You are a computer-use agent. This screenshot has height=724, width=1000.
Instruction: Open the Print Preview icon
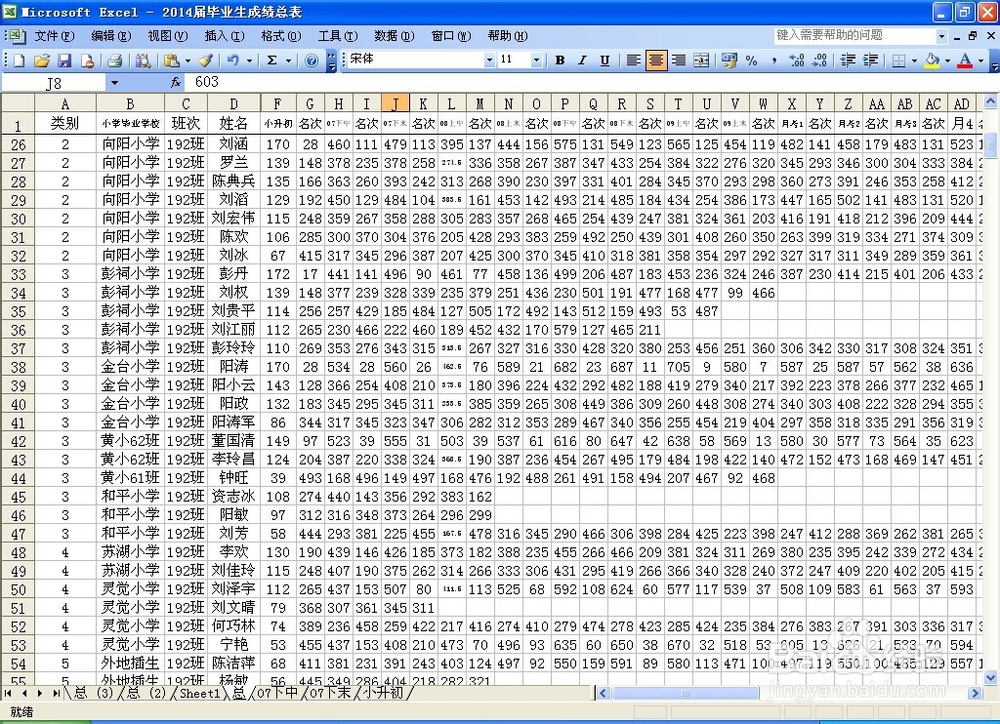143,60
